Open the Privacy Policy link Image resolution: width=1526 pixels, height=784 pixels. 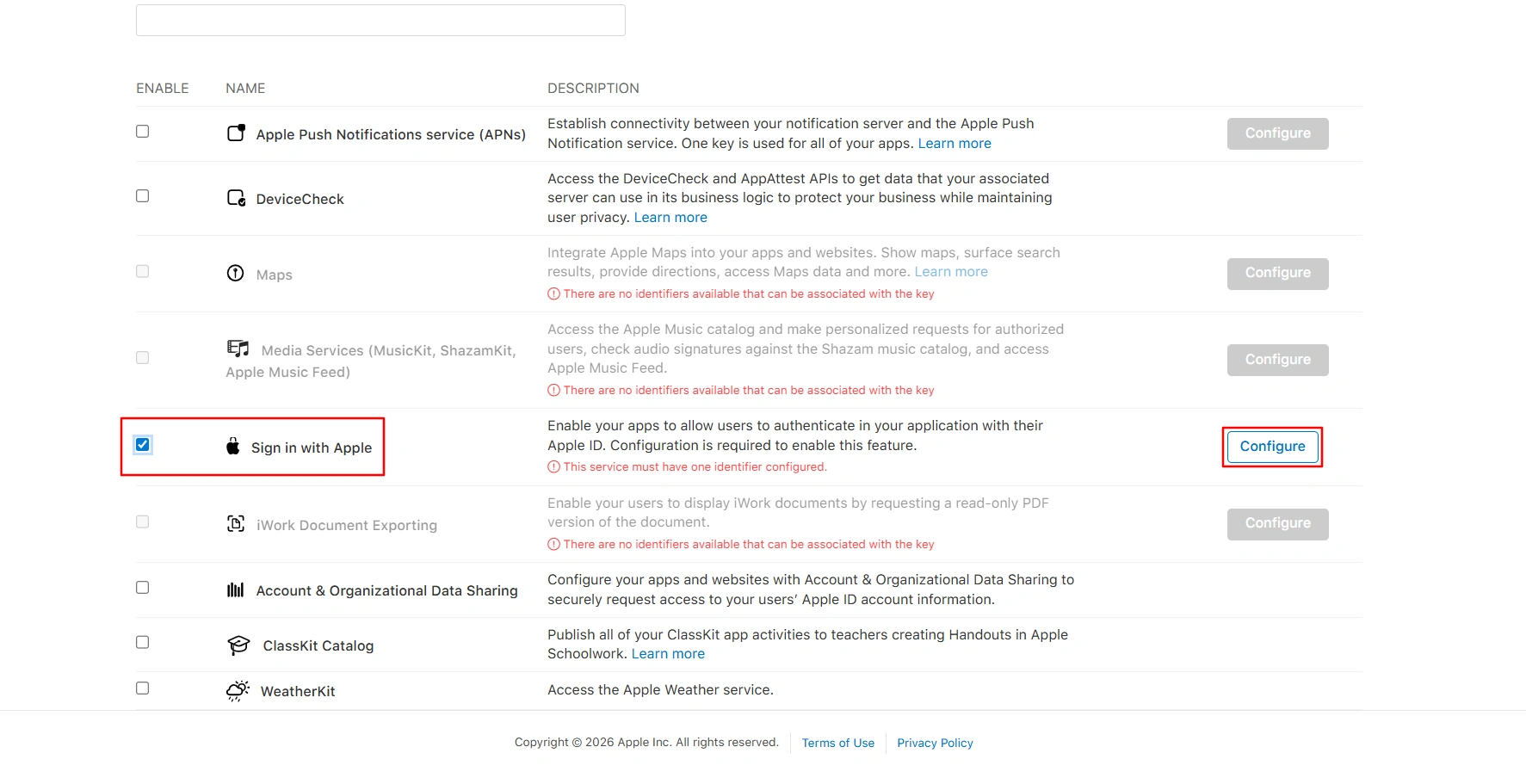935,744
